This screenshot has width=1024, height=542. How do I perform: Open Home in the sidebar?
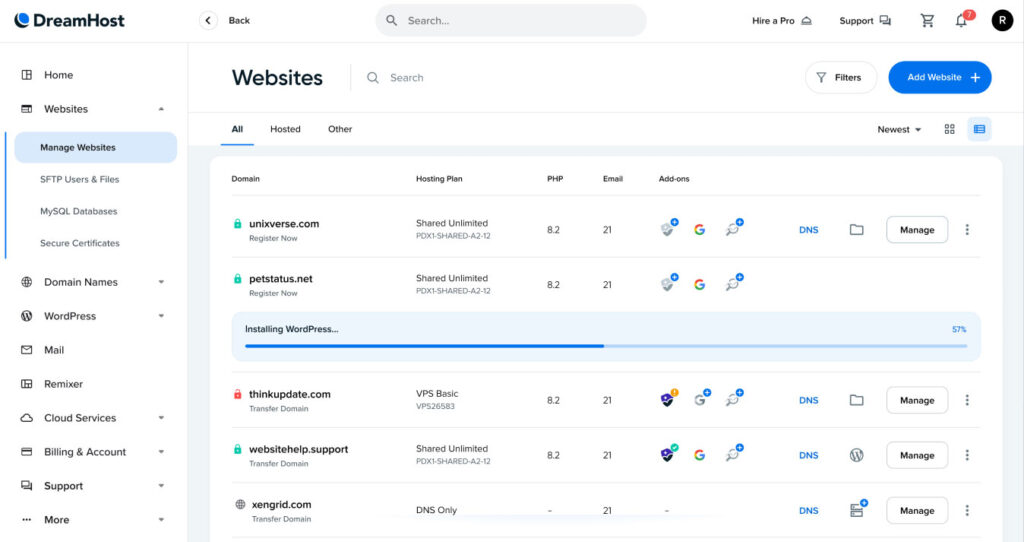[x=58, y=75]
